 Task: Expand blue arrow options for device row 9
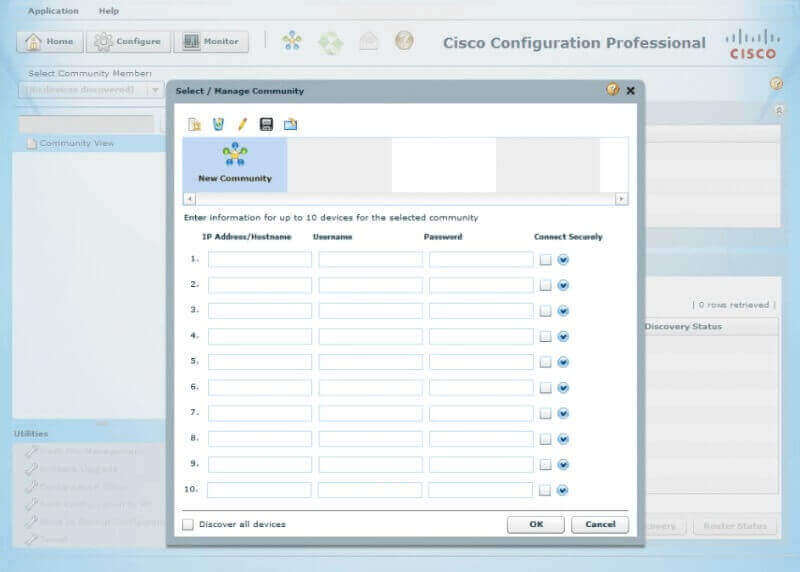click(563, 464)
